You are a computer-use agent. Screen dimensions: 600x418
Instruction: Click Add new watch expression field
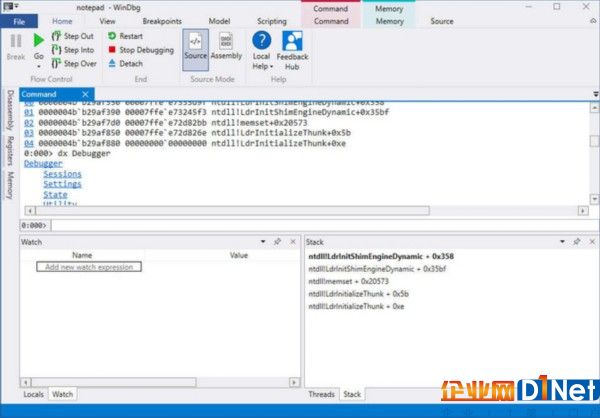coord(89,267)
